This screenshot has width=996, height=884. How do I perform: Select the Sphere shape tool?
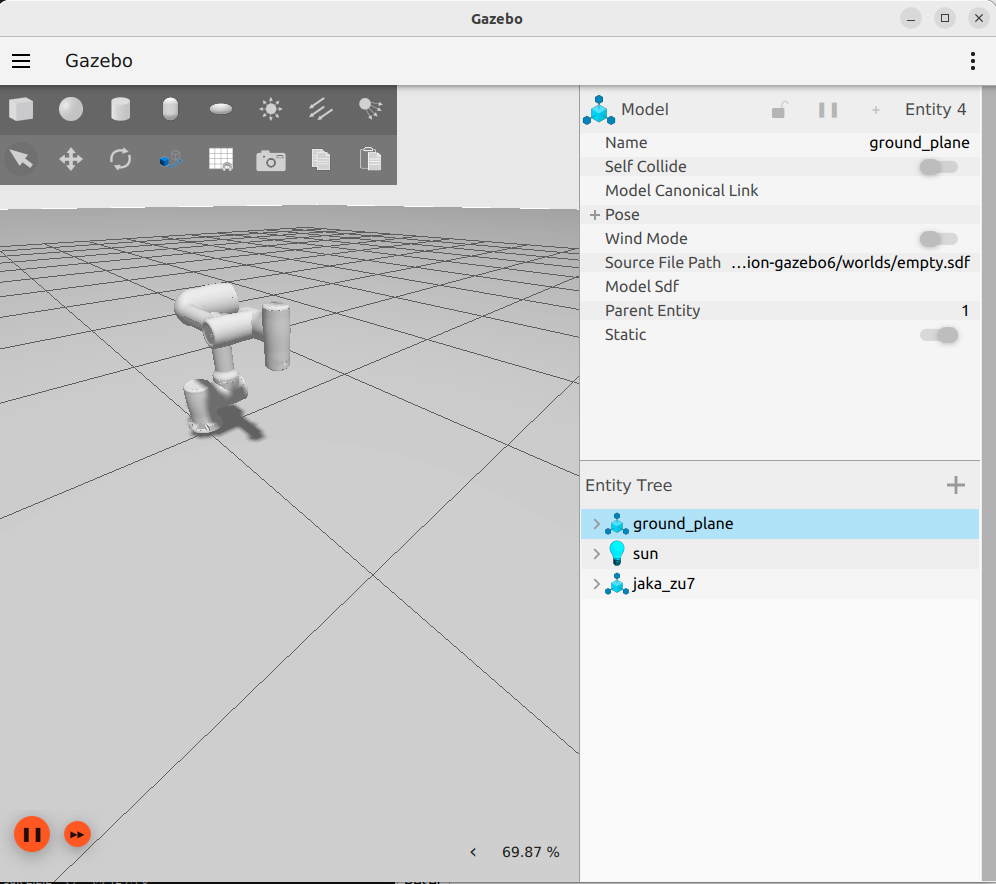tap(71, 109)
